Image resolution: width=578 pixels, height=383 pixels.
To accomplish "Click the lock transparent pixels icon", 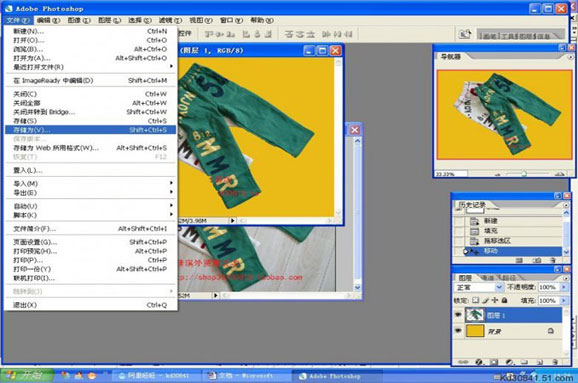I will tap(476, 300).
